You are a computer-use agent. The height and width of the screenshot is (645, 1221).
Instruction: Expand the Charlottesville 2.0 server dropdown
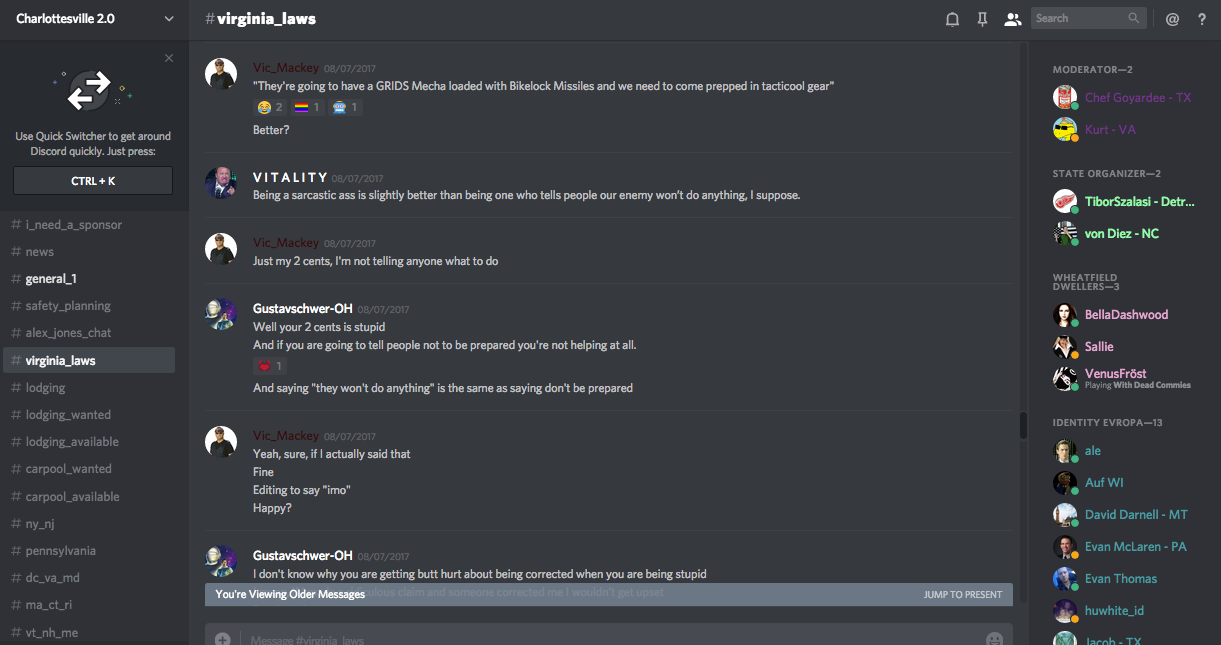click(x=168, y=19)
